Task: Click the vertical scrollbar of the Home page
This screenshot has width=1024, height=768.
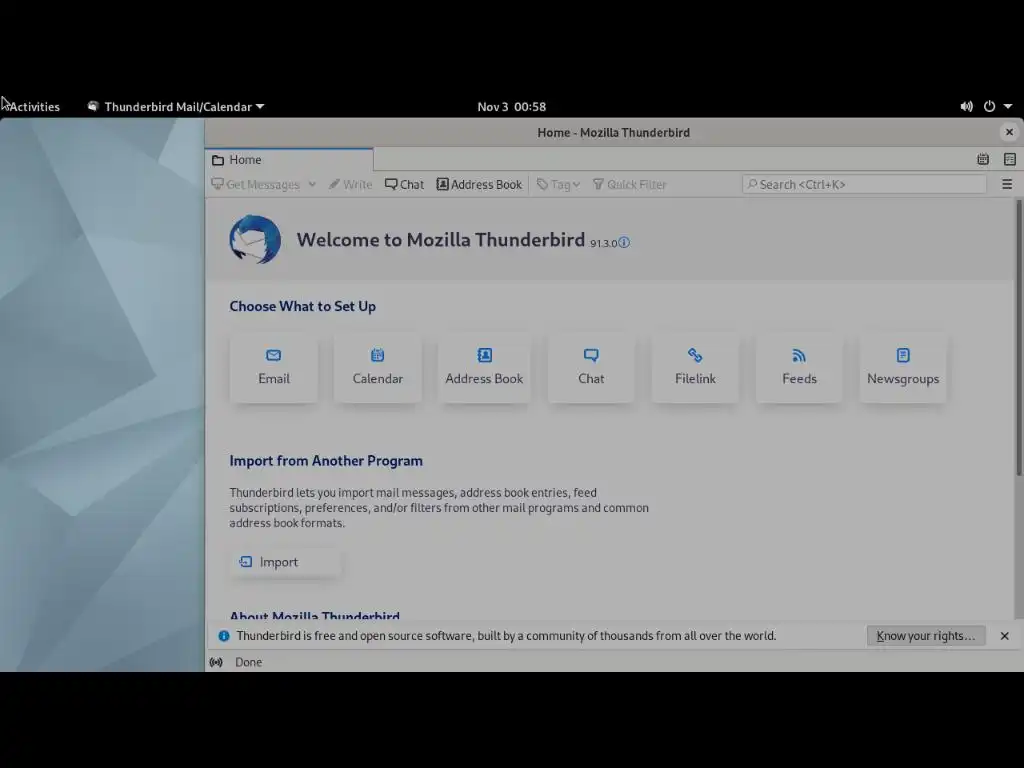Action: click(1019, 338)
